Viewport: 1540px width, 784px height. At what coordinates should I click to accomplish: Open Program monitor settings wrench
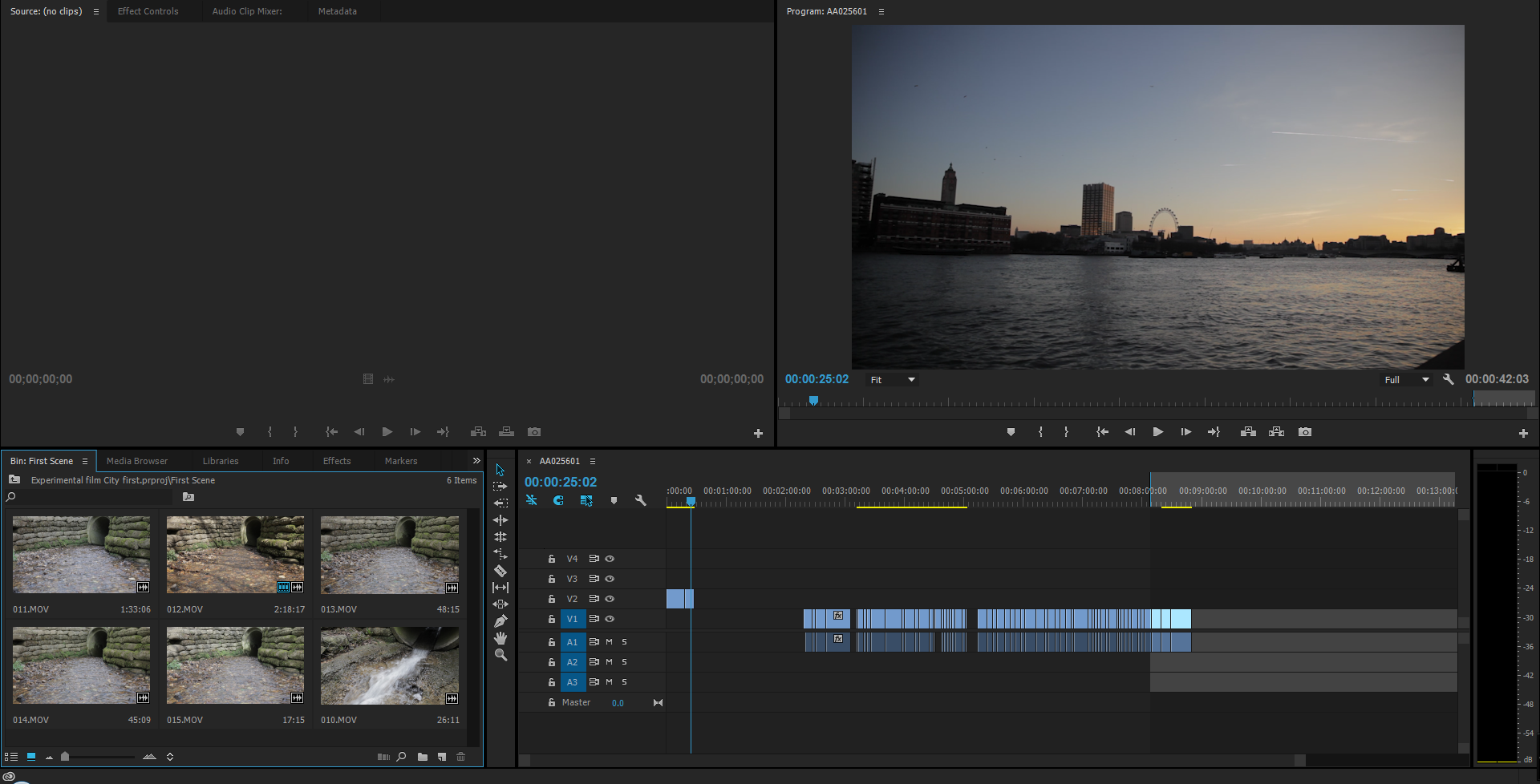(1448, 379)
